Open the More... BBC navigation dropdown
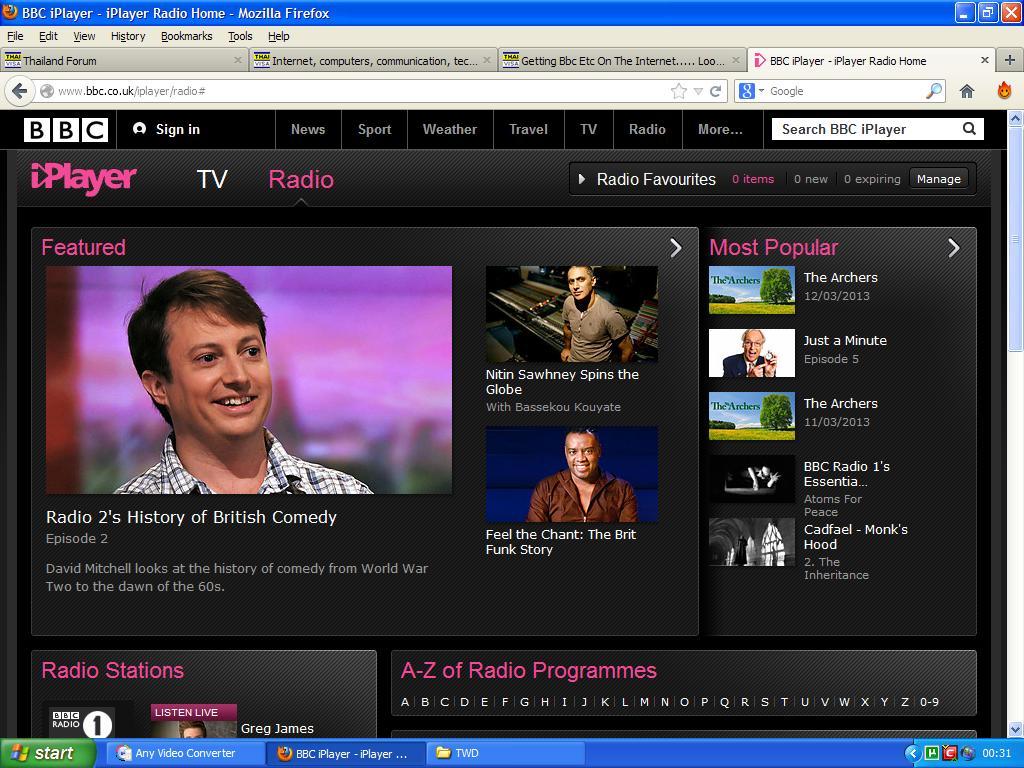 coord(720,129)
